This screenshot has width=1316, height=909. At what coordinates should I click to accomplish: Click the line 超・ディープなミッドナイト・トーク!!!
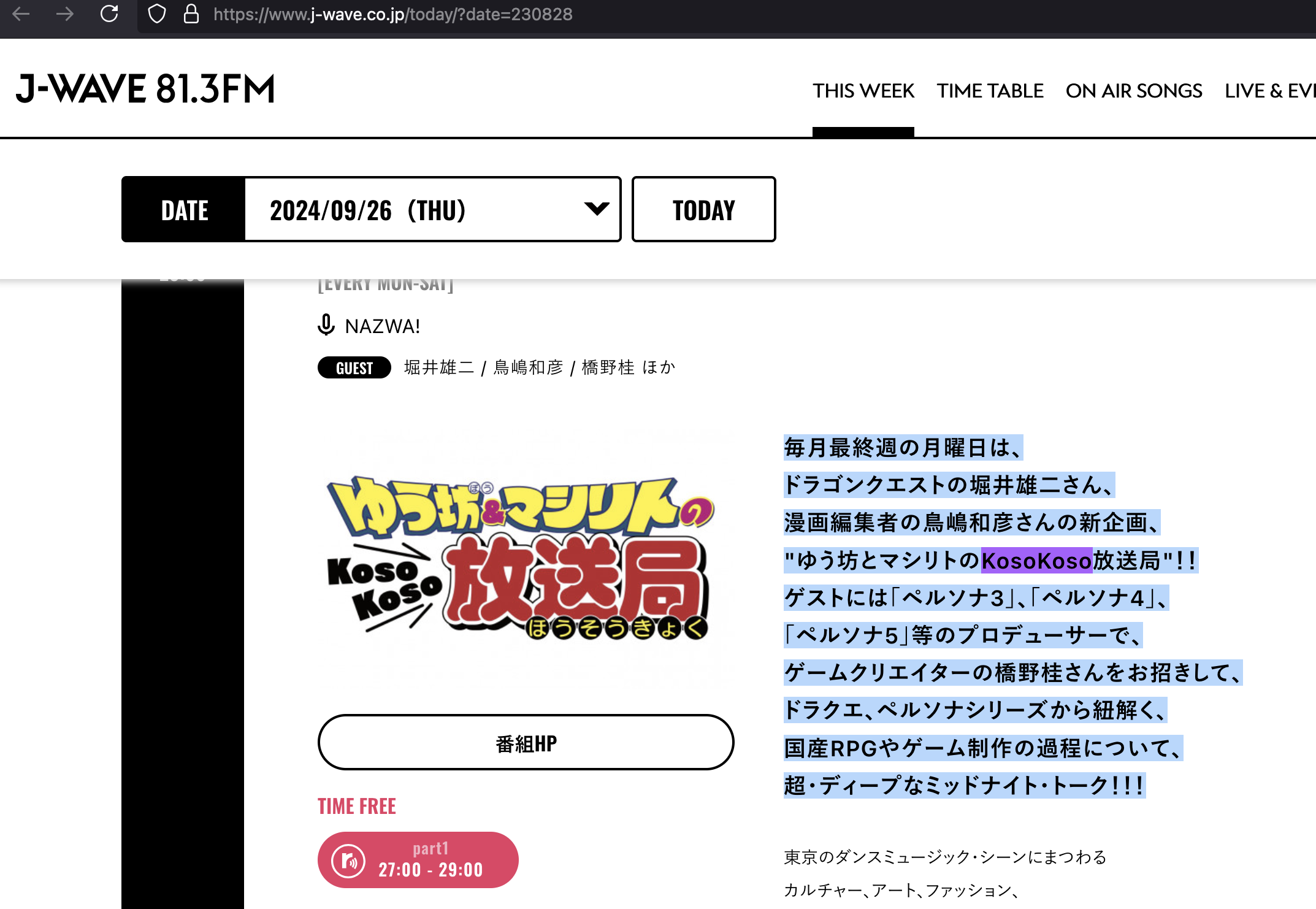pos(964,785)
